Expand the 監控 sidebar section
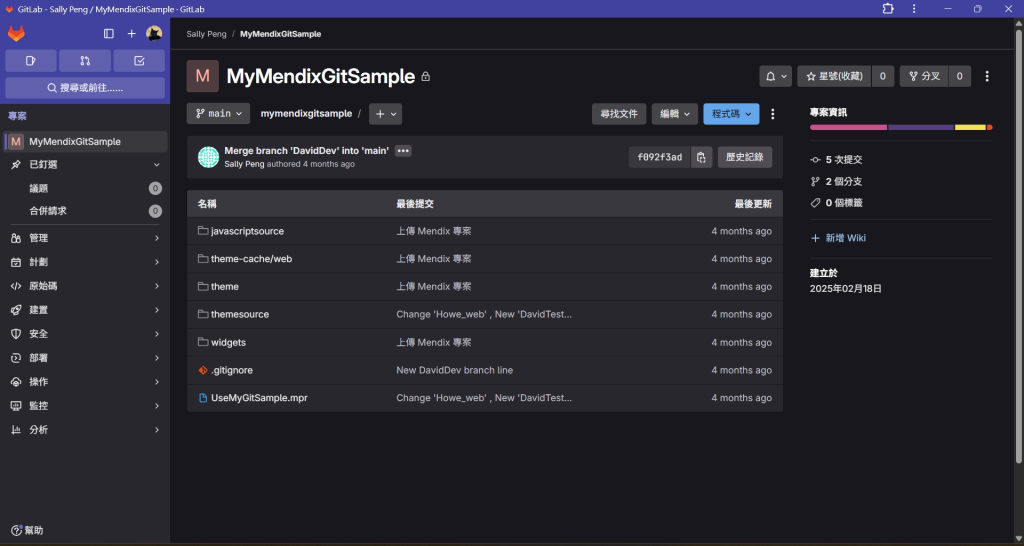This screenshot has height=546, width=1024. [x=86, y=406]
